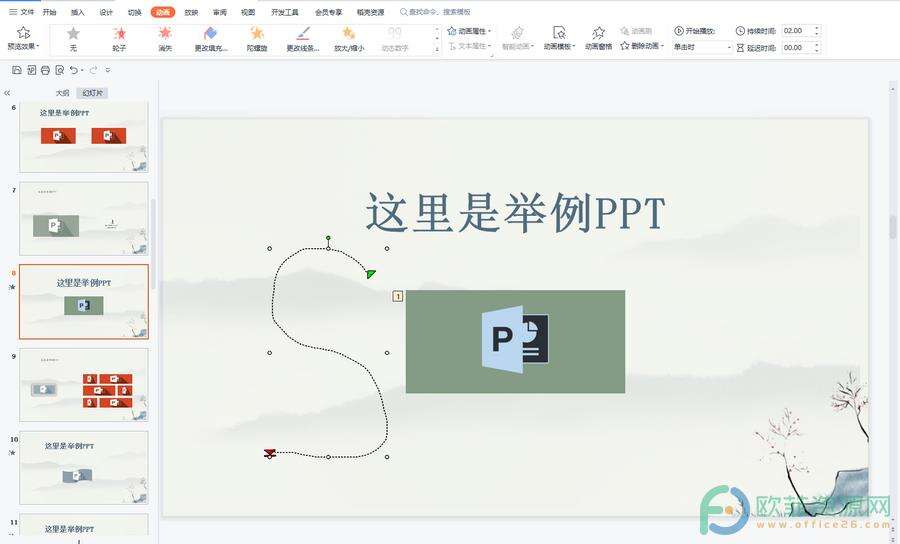Viewport: 900px width, 544px height.
Task: Open the 会员专享 member tab
Action: point(328,12)
